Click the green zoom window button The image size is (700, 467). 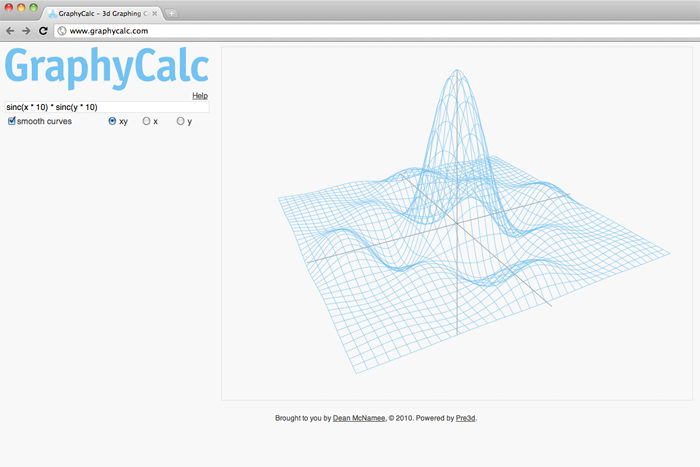33,7
